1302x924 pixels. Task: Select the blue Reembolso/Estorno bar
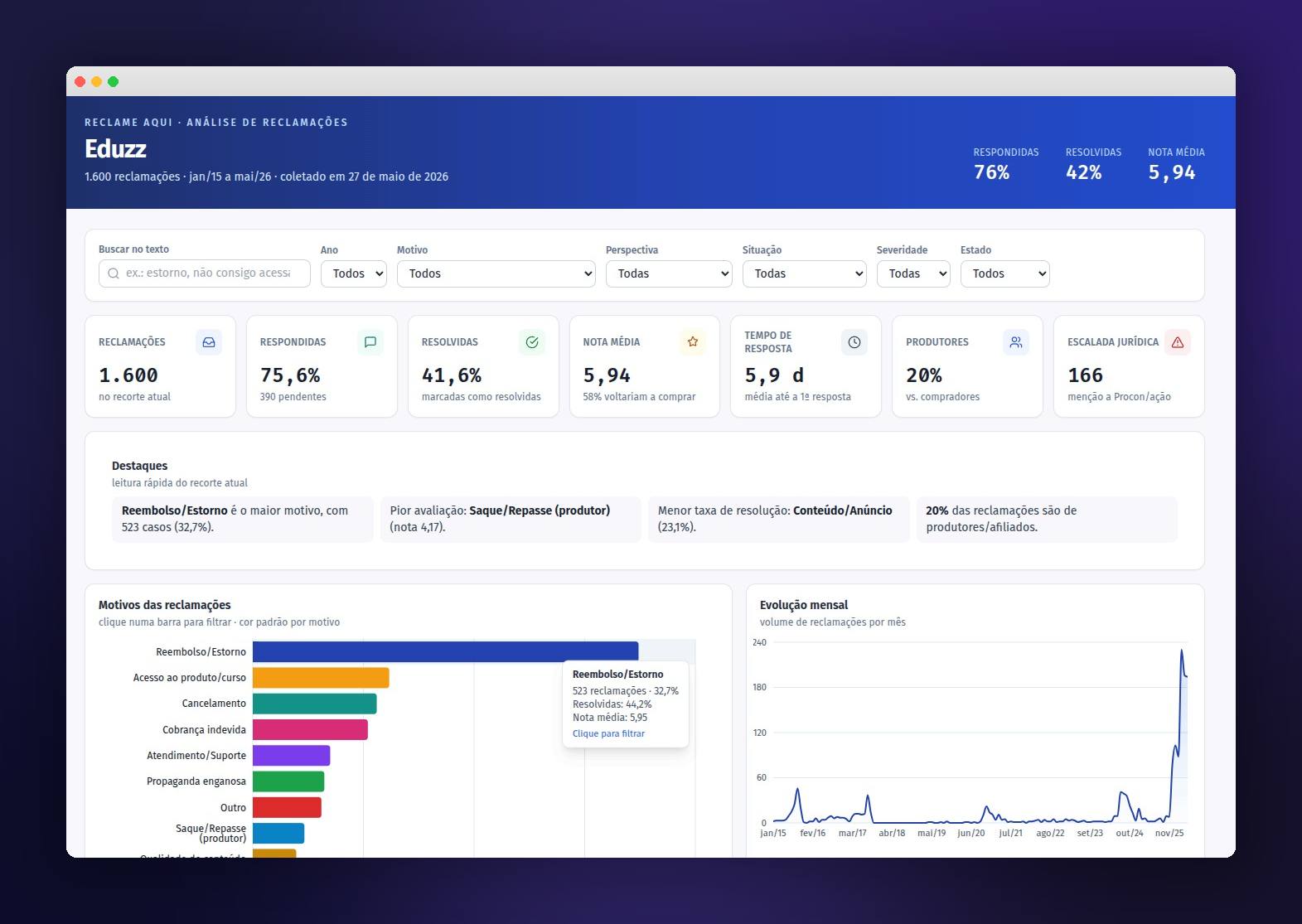(x=446, y=651)
